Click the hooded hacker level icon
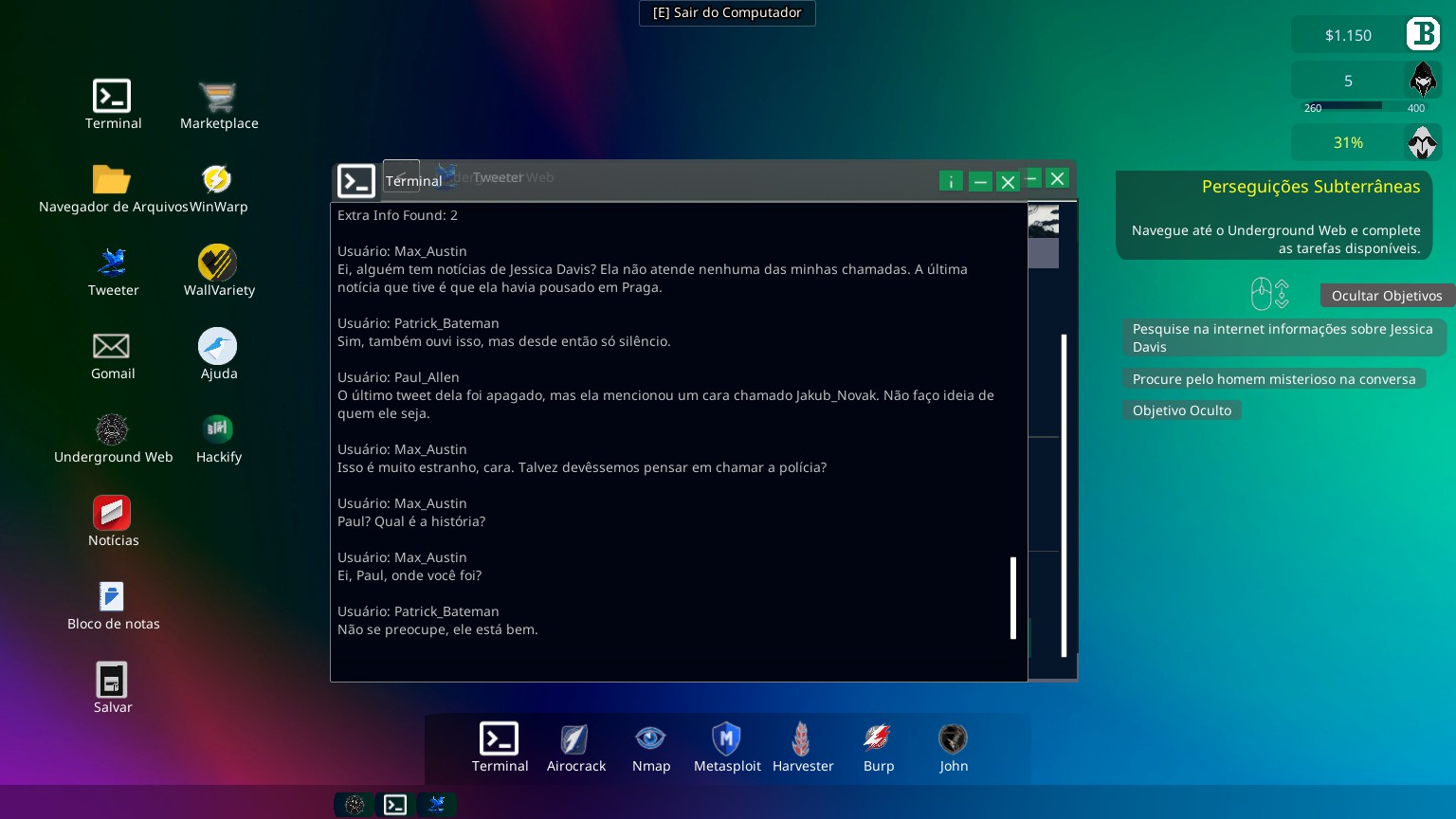This screenshot has height=819, width=1456. [1423, 80]
